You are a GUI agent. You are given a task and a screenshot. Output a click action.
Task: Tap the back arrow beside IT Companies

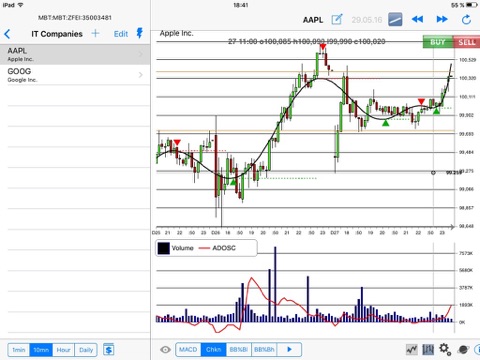point(7,34)
